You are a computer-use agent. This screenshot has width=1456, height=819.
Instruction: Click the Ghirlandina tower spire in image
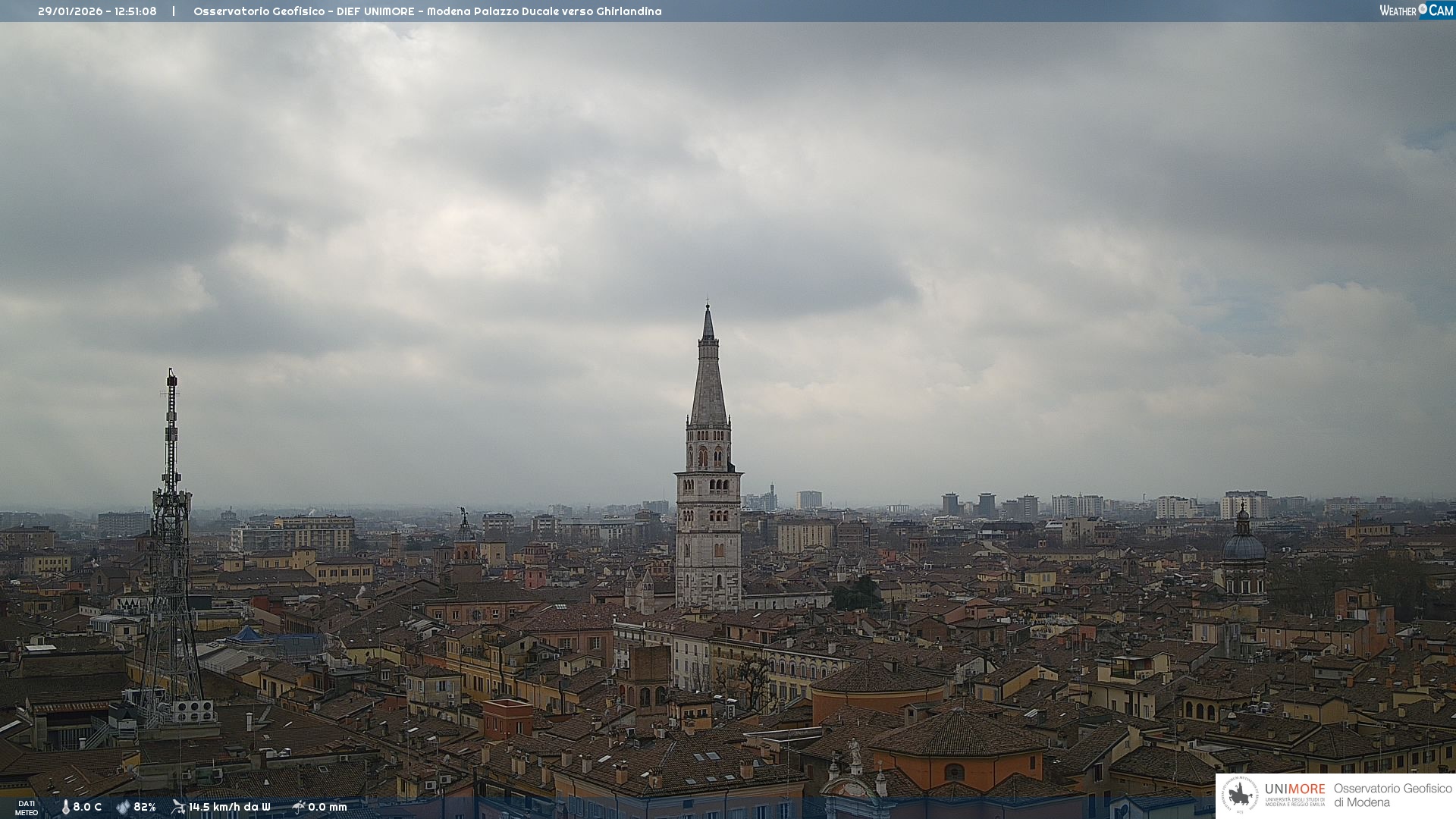pyautogui.click(x=708, y=379)
